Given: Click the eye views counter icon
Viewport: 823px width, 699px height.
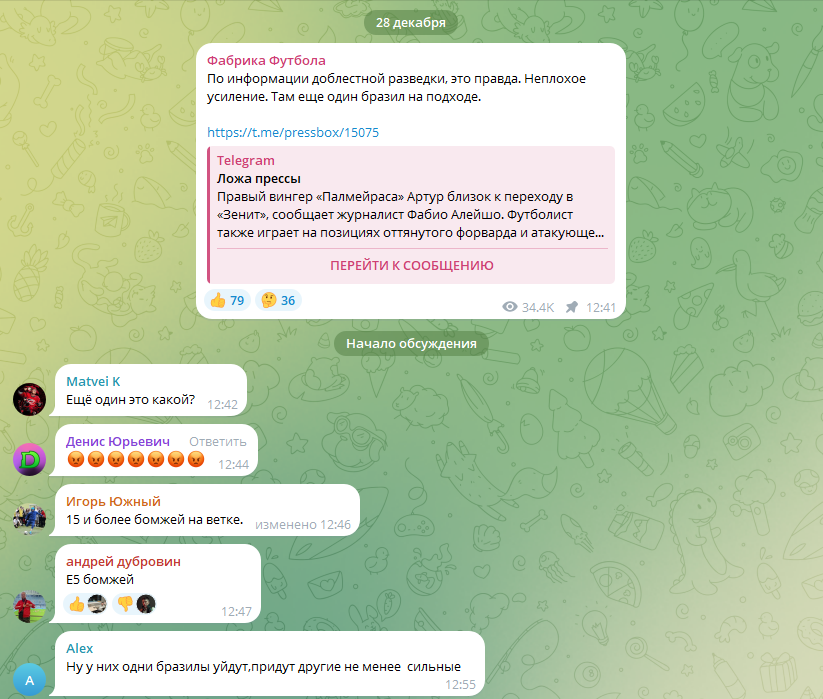Looking at the screenshot, I should (x=510, y=307).
